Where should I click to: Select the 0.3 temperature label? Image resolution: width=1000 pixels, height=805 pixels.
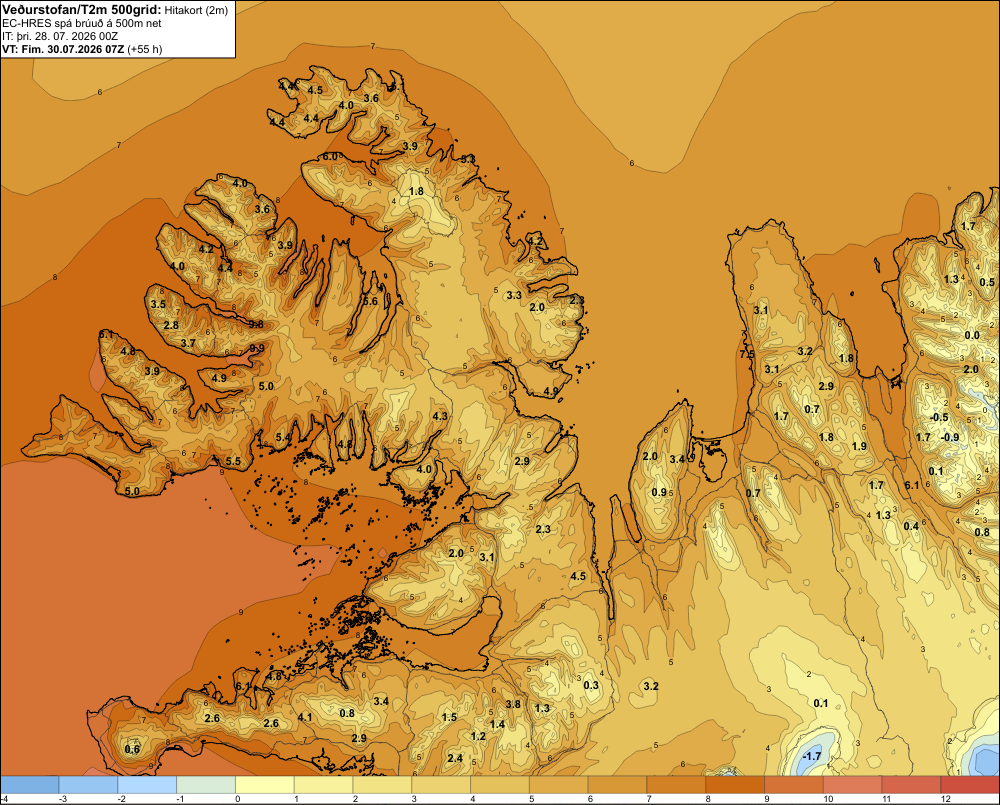[x=591, y=685]
